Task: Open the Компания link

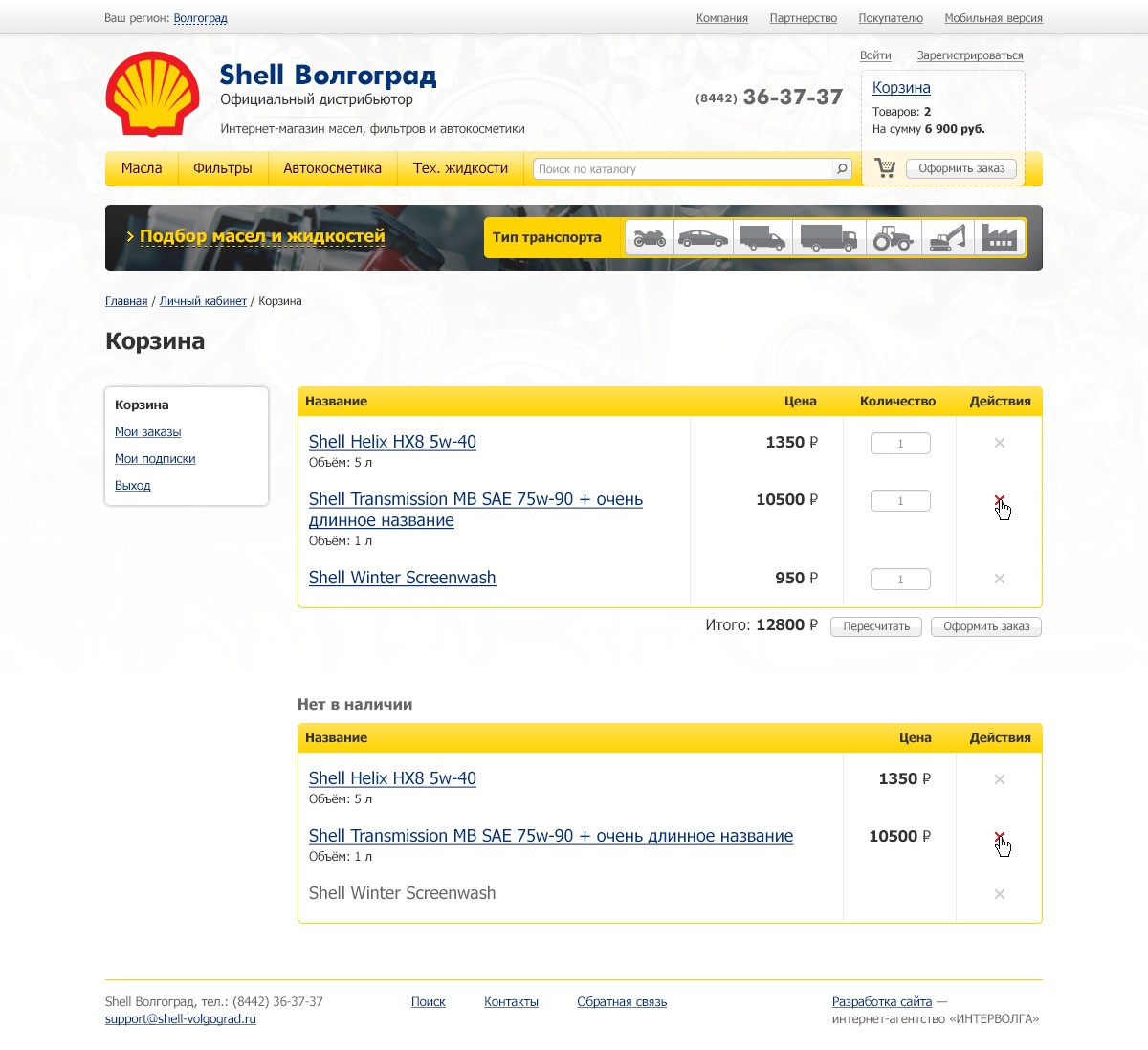Action: pos(722,18)
